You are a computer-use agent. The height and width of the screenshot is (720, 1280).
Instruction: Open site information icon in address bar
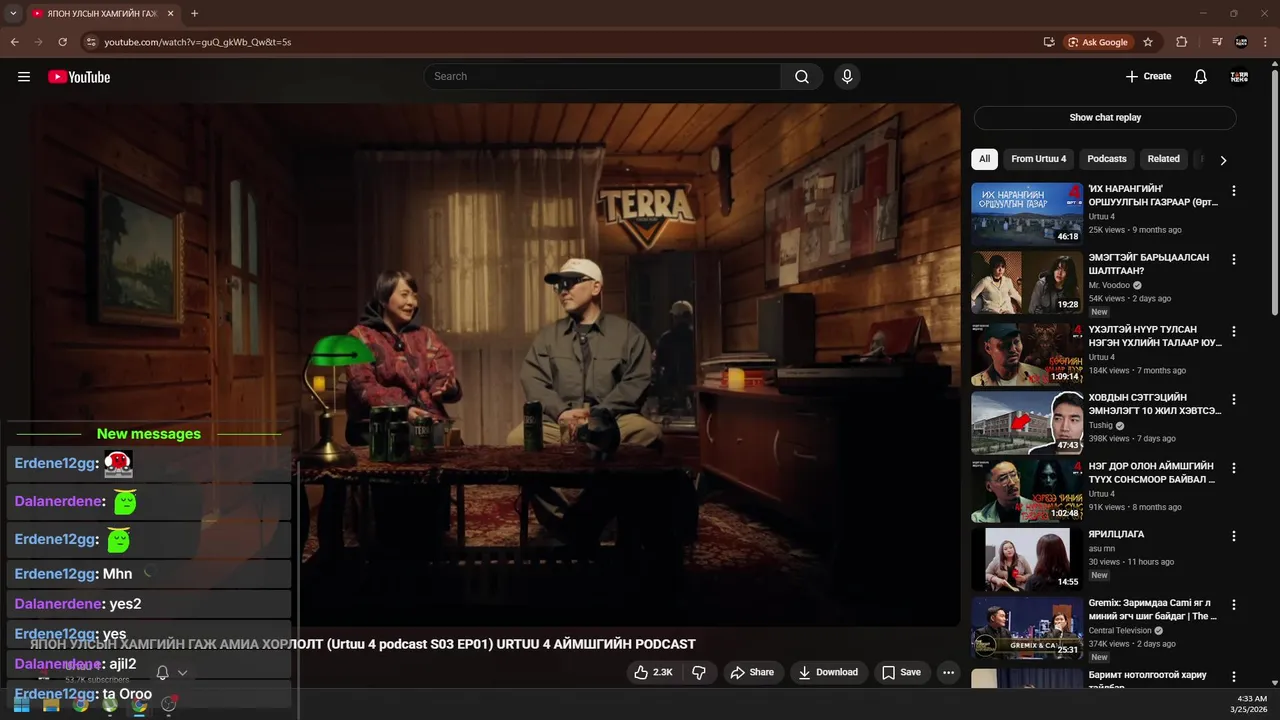pyautogui.click(x=91, y=42)
